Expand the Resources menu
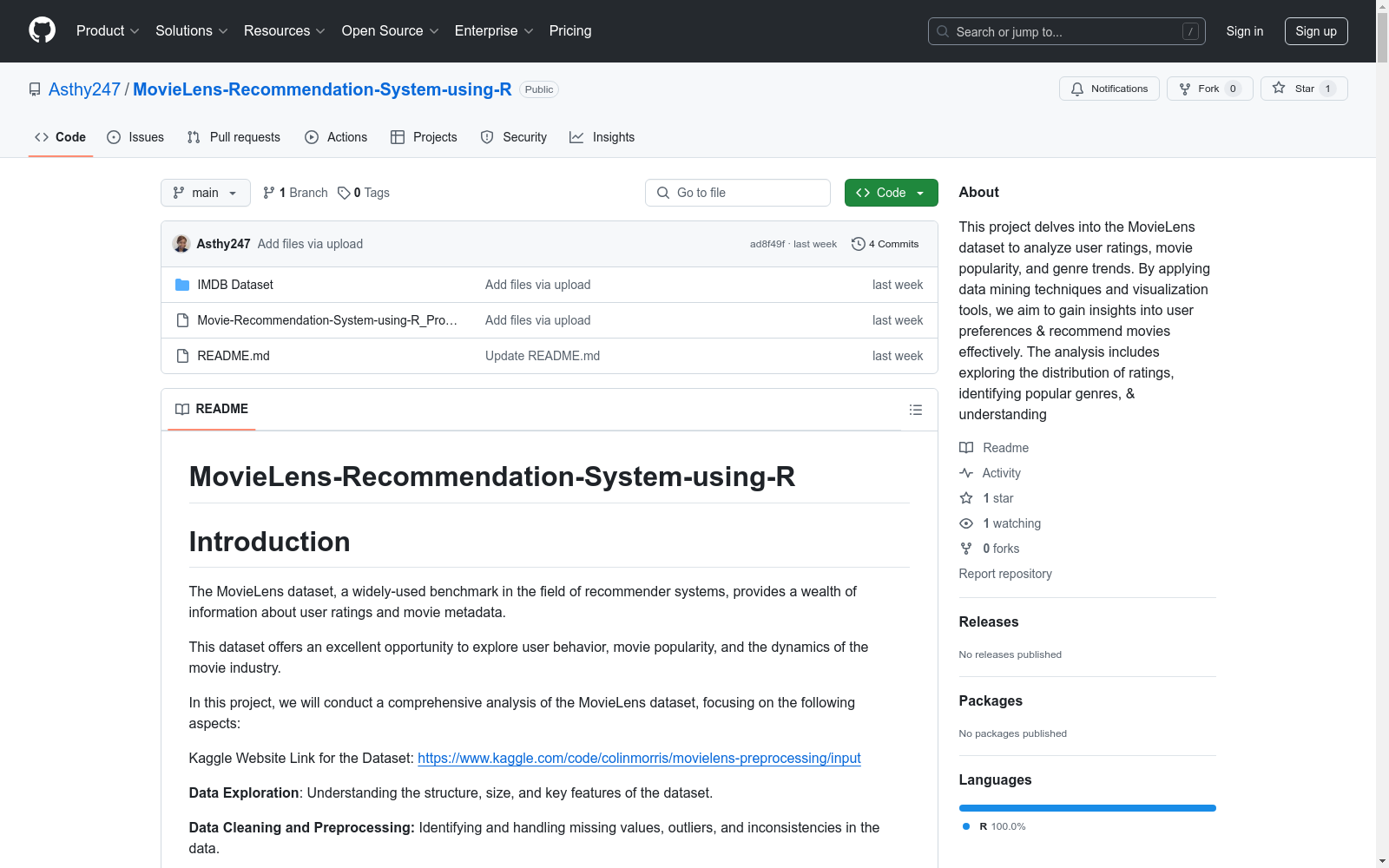 [285, 30]
